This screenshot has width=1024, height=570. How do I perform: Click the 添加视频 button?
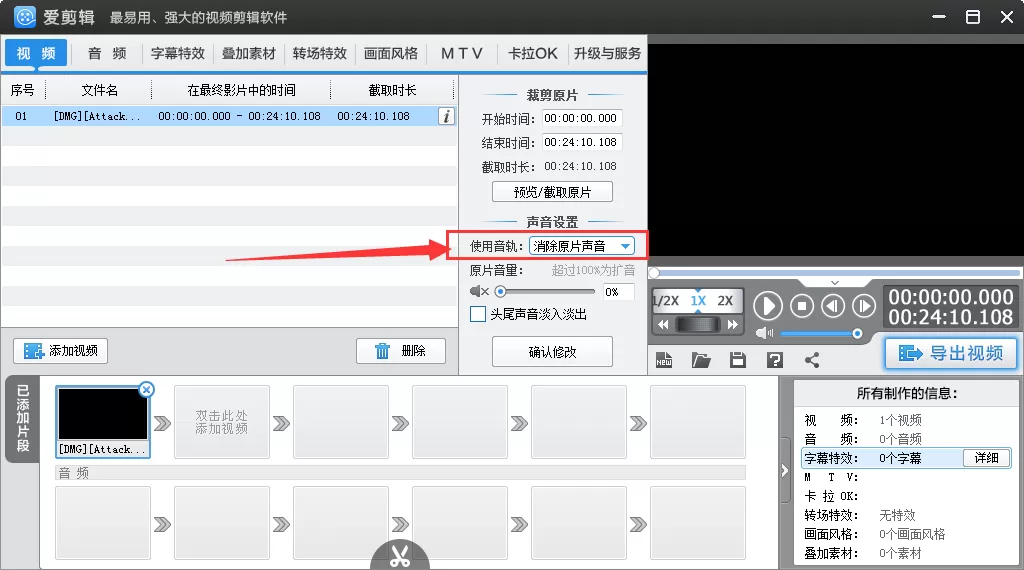(x=61, y=351)
